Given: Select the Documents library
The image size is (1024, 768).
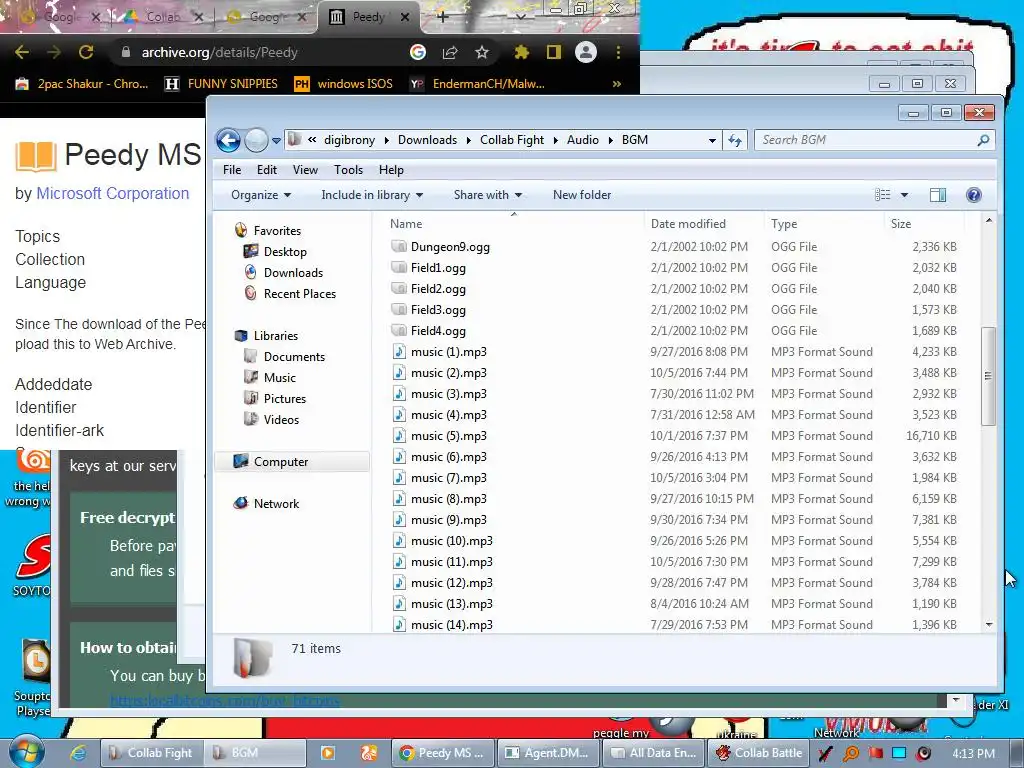Looking at the screenshot, I should pos(294,357).
